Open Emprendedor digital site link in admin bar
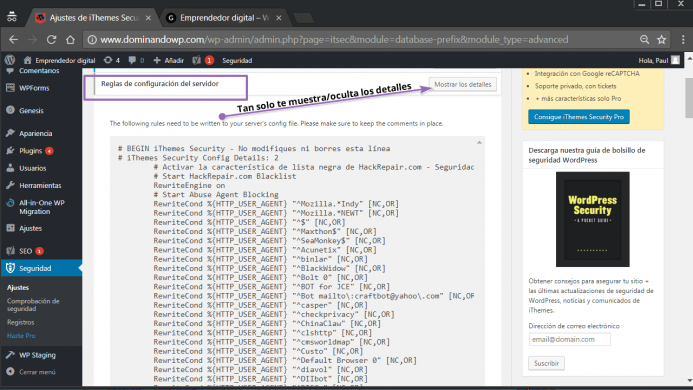Viewport: 693px width, 390px height. pyautogui.click(x=59, y=60)
